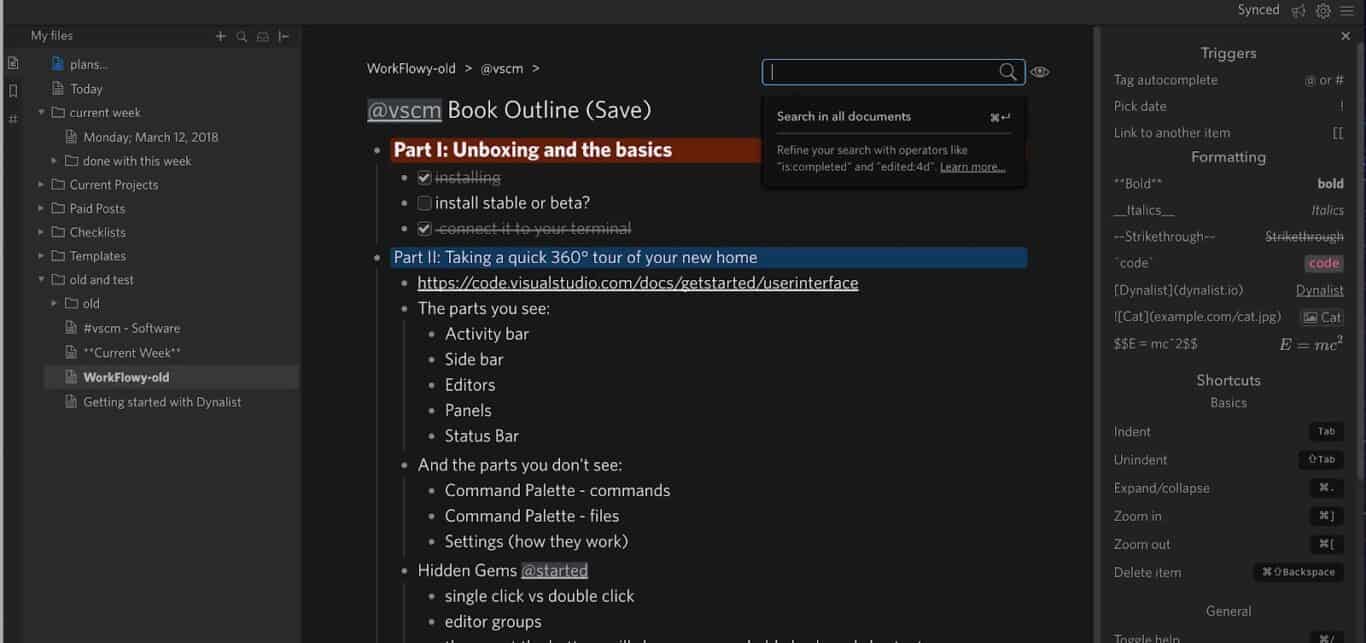Create a new document with the plus icon
Viewport: 1366px width, 643px height.
click(220, 35)
